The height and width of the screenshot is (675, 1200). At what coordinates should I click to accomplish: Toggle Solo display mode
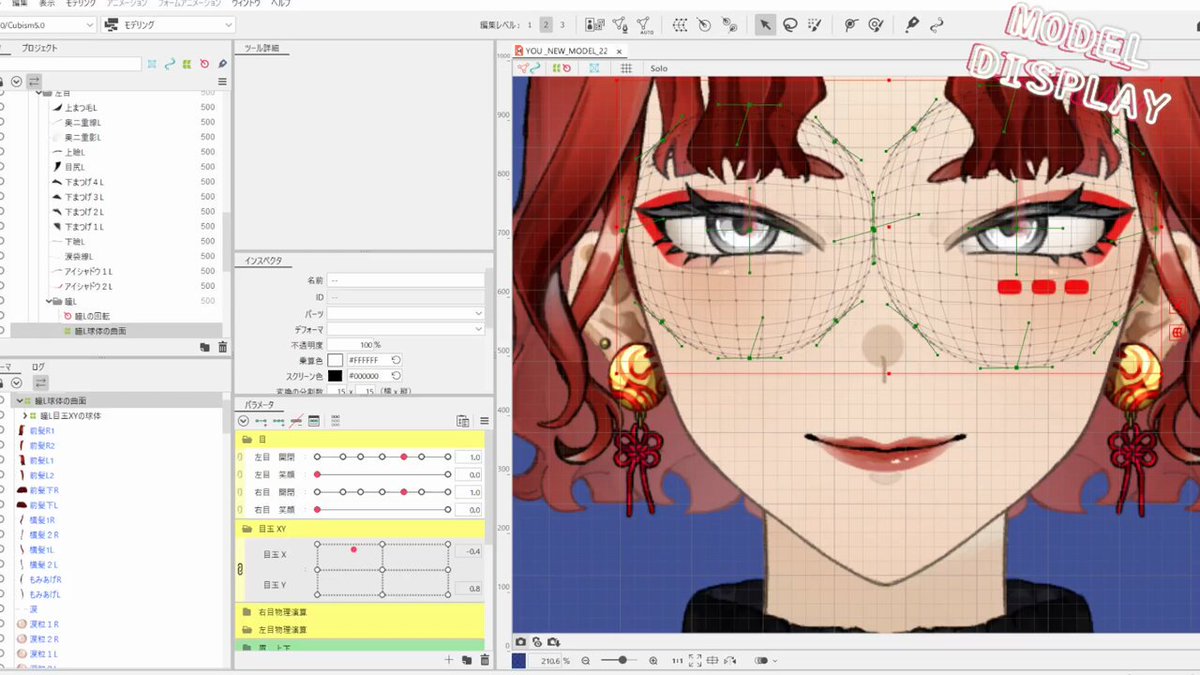[659, 68]
